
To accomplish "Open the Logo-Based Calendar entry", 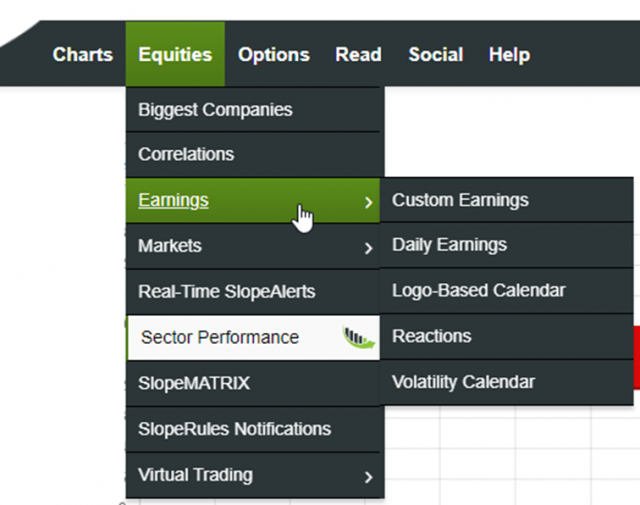I will click(x=478, y=291).
